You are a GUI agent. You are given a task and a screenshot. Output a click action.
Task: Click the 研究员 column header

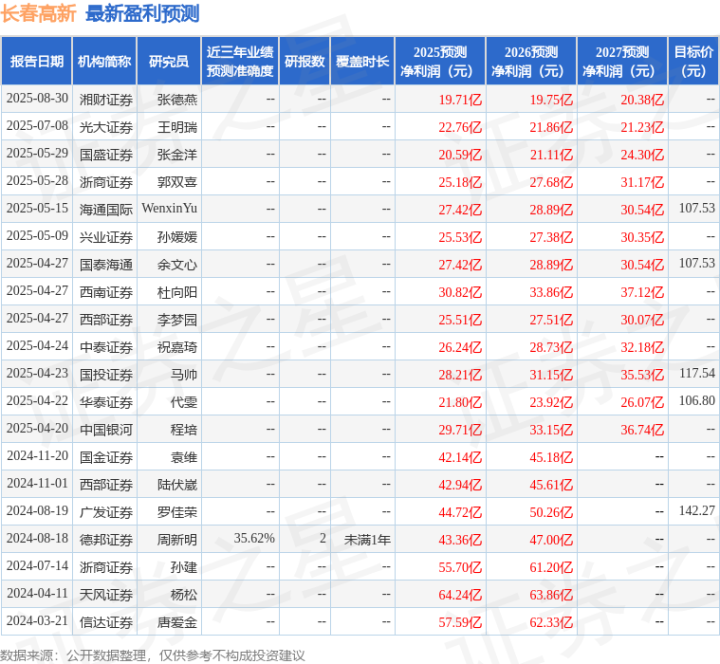point(169,61)
